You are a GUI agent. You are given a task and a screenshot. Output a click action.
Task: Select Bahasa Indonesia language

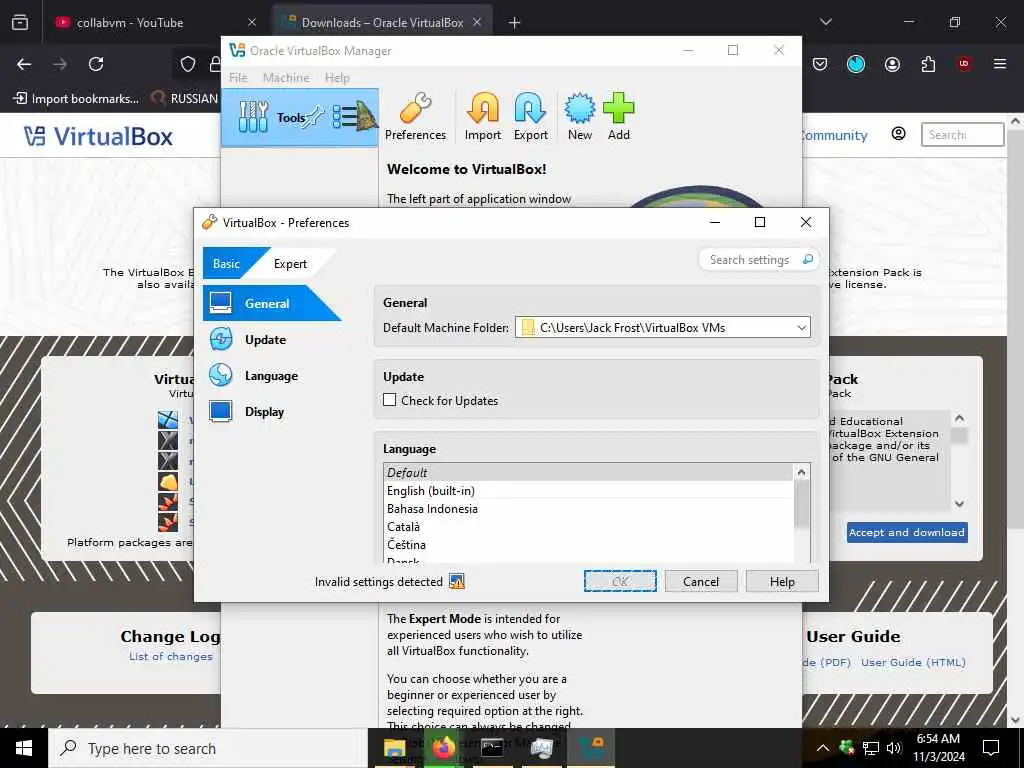588,508
